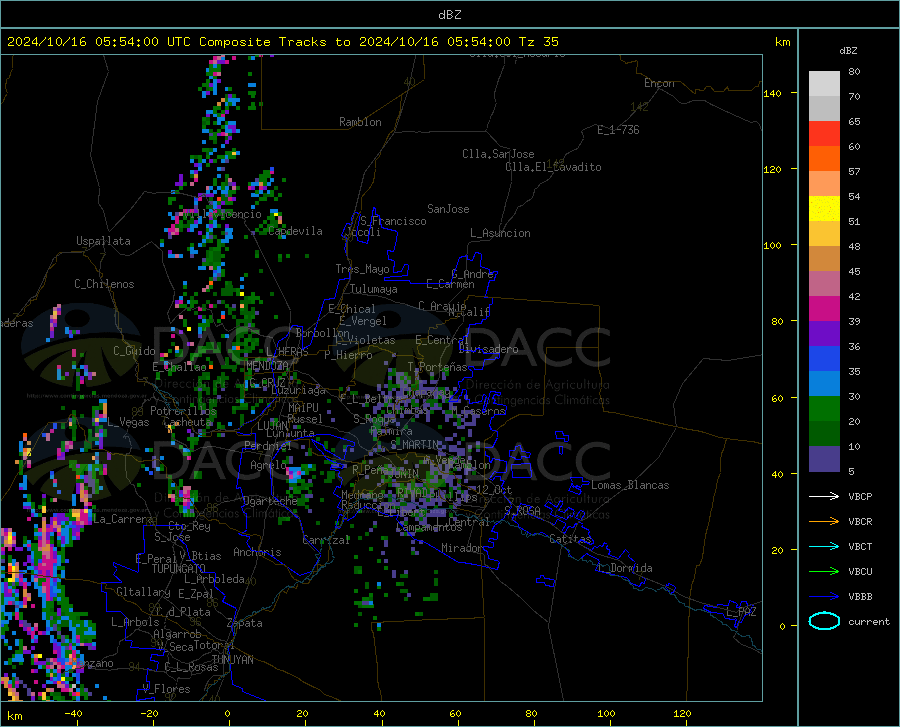Click the 'Catitas' map label
Viewport: 900px width, 727px height.
570,539
